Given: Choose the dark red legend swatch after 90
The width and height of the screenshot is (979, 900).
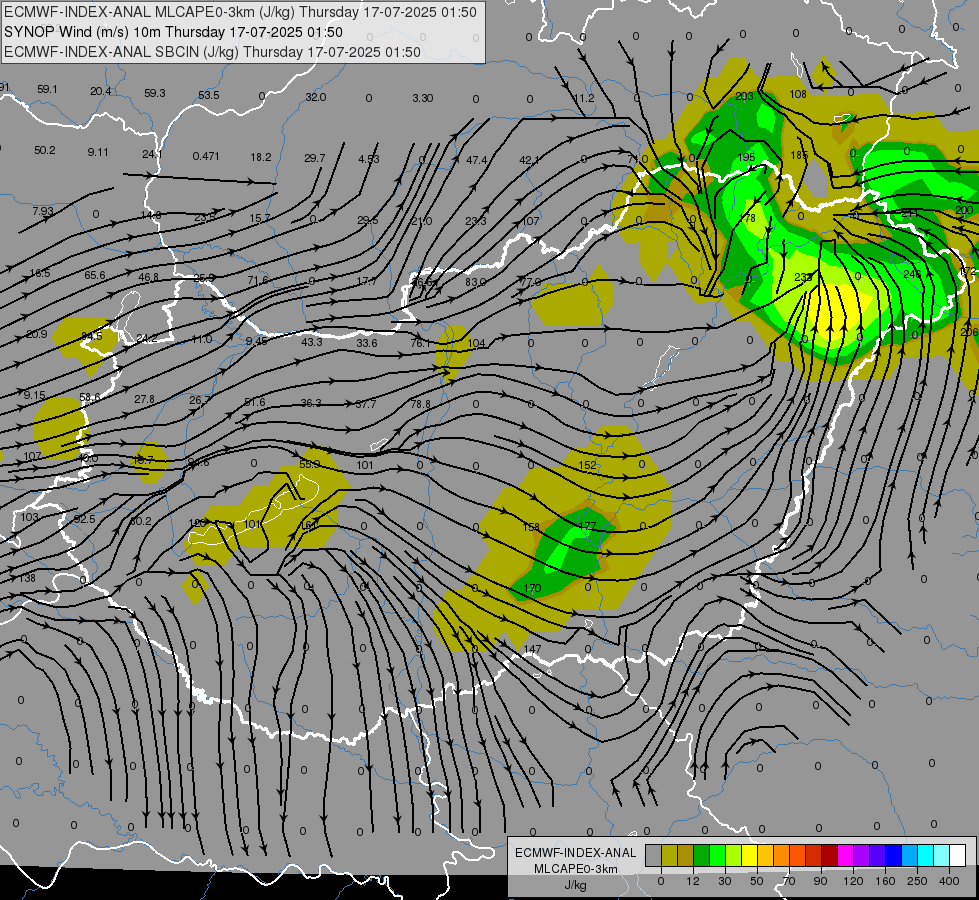Looking at the screenshot, I should tap(830, 856).
